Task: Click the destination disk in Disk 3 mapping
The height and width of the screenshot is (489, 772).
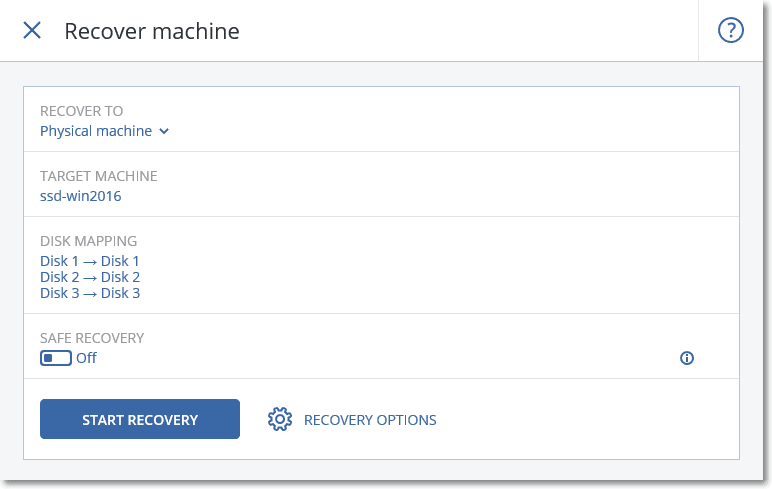Action: coord(120,293)
